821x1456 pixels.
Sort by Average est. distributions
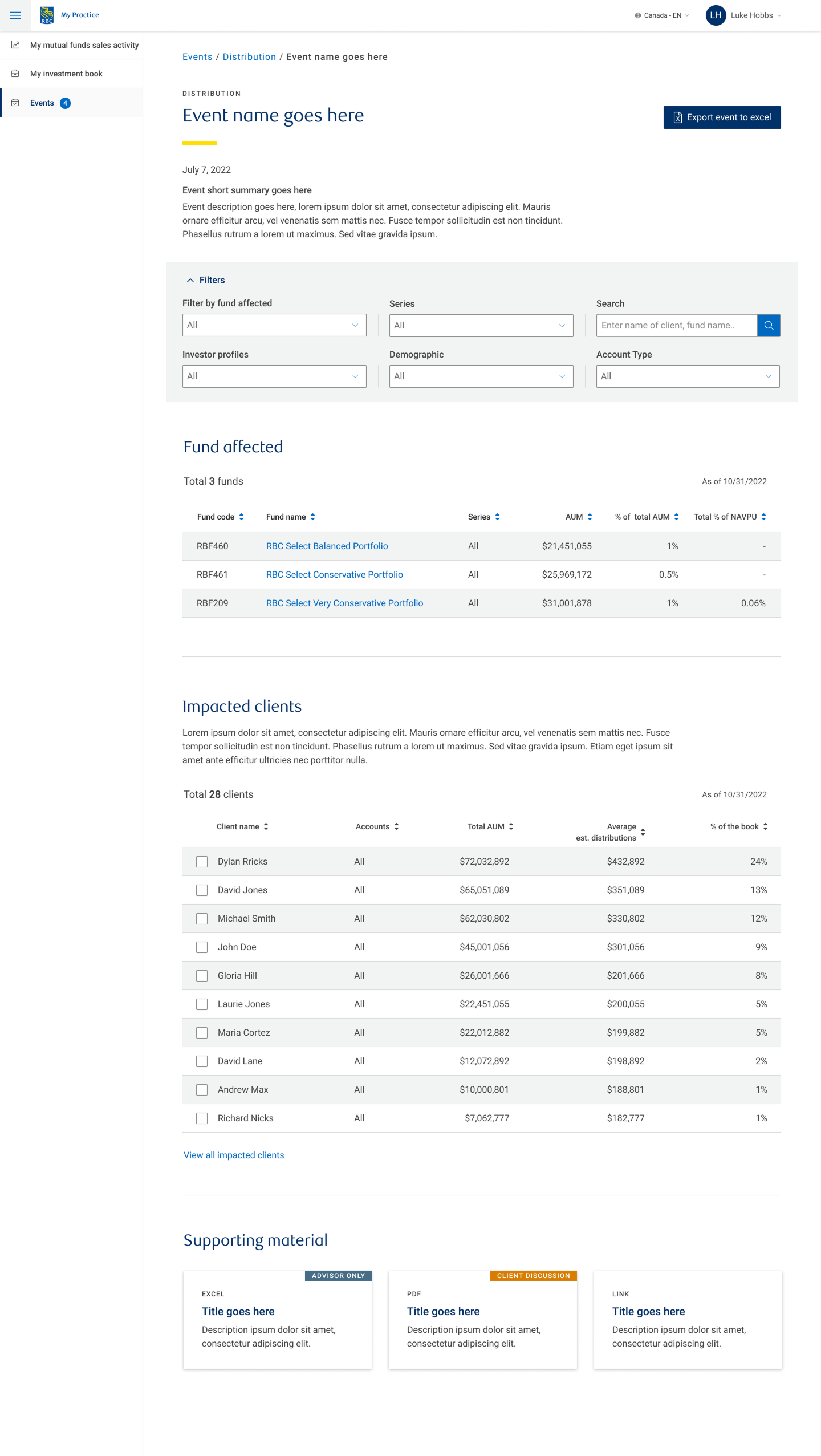tap(643, 832)
